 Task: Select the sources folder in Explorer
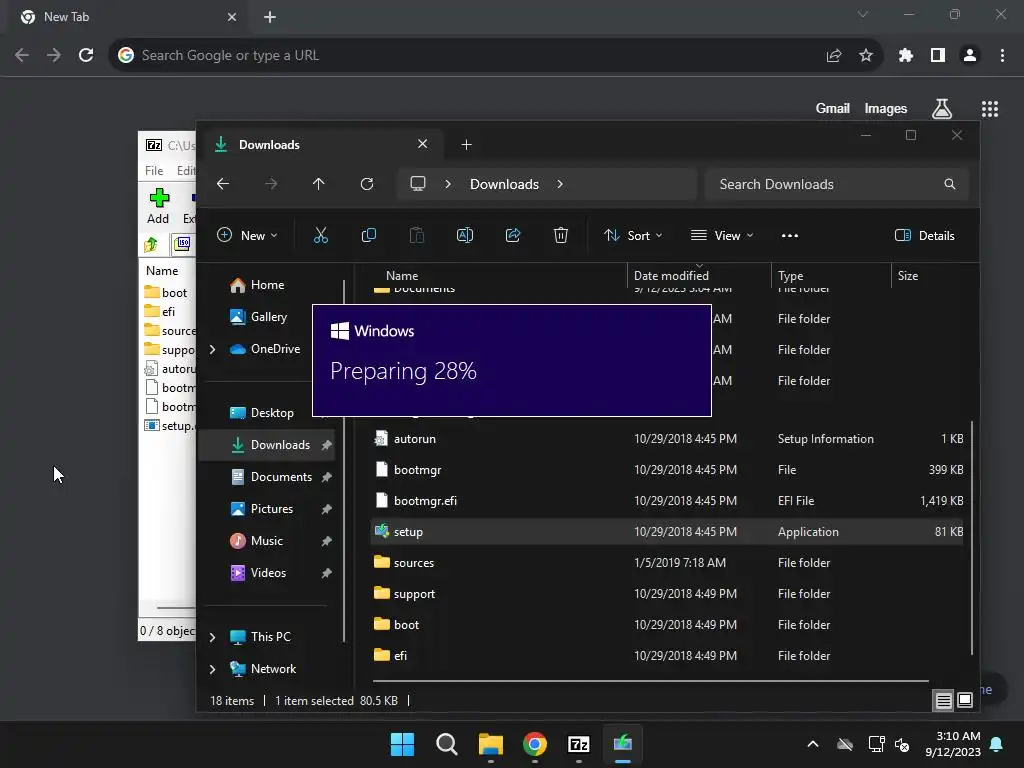coord(668,563)
